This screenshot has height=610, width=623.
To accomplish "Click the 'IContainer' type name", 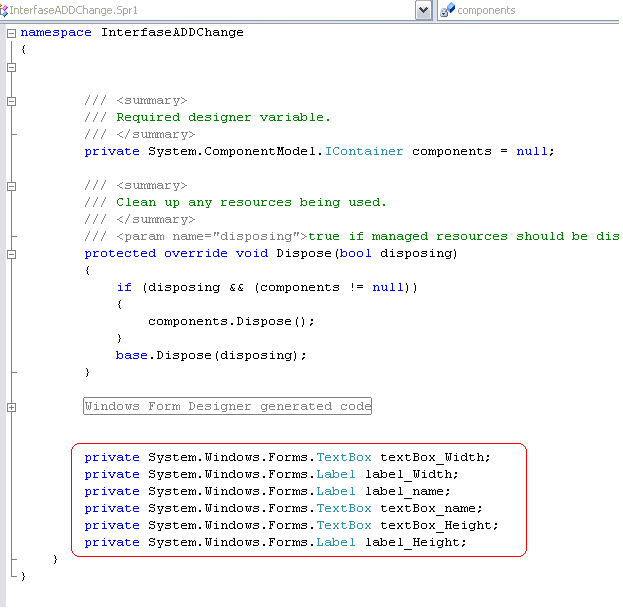I will pyautogui.click(x=364, y=151).
